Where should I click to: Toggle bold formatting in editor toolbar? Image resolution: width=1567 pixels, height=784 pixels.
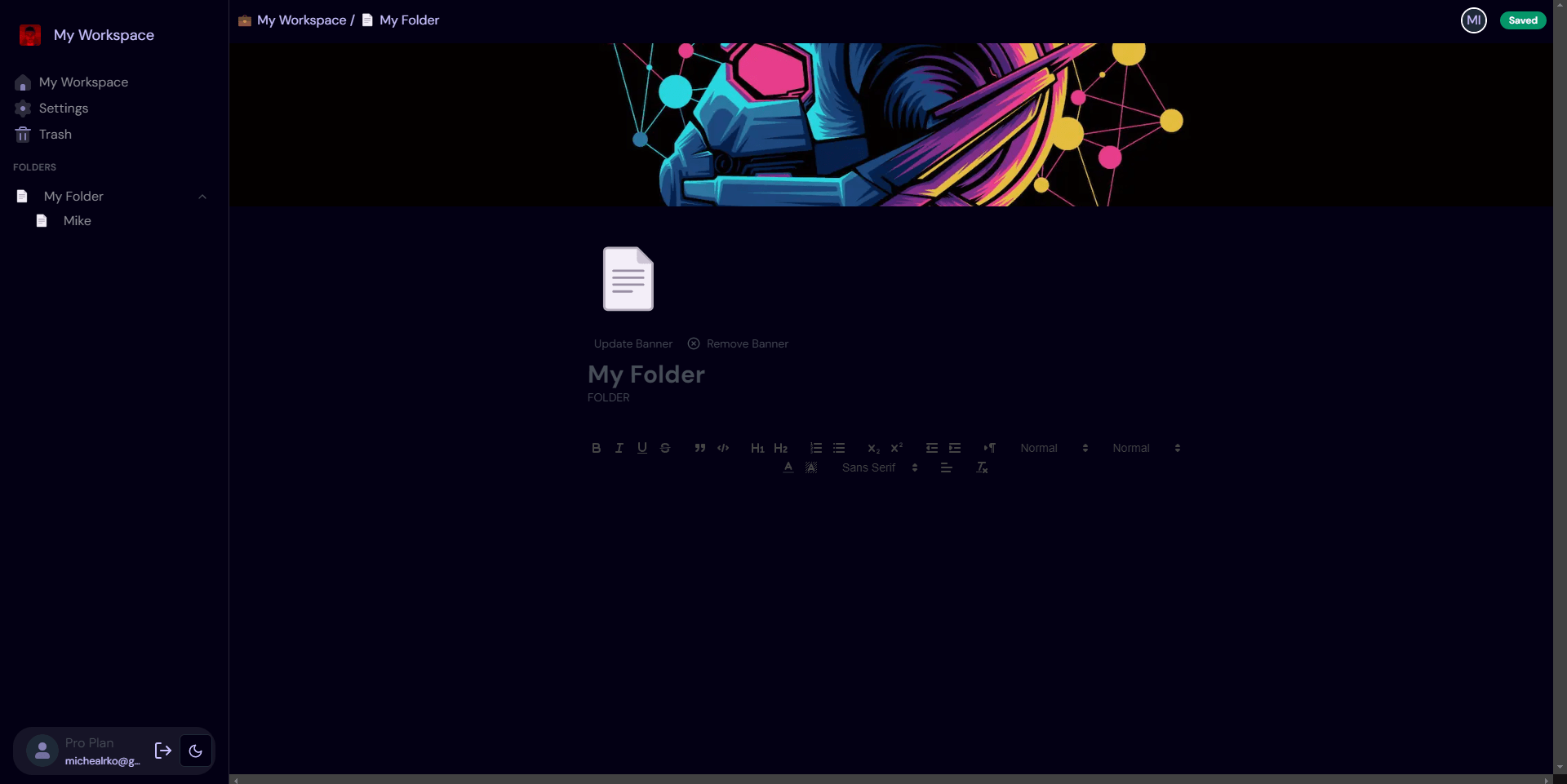596,448
